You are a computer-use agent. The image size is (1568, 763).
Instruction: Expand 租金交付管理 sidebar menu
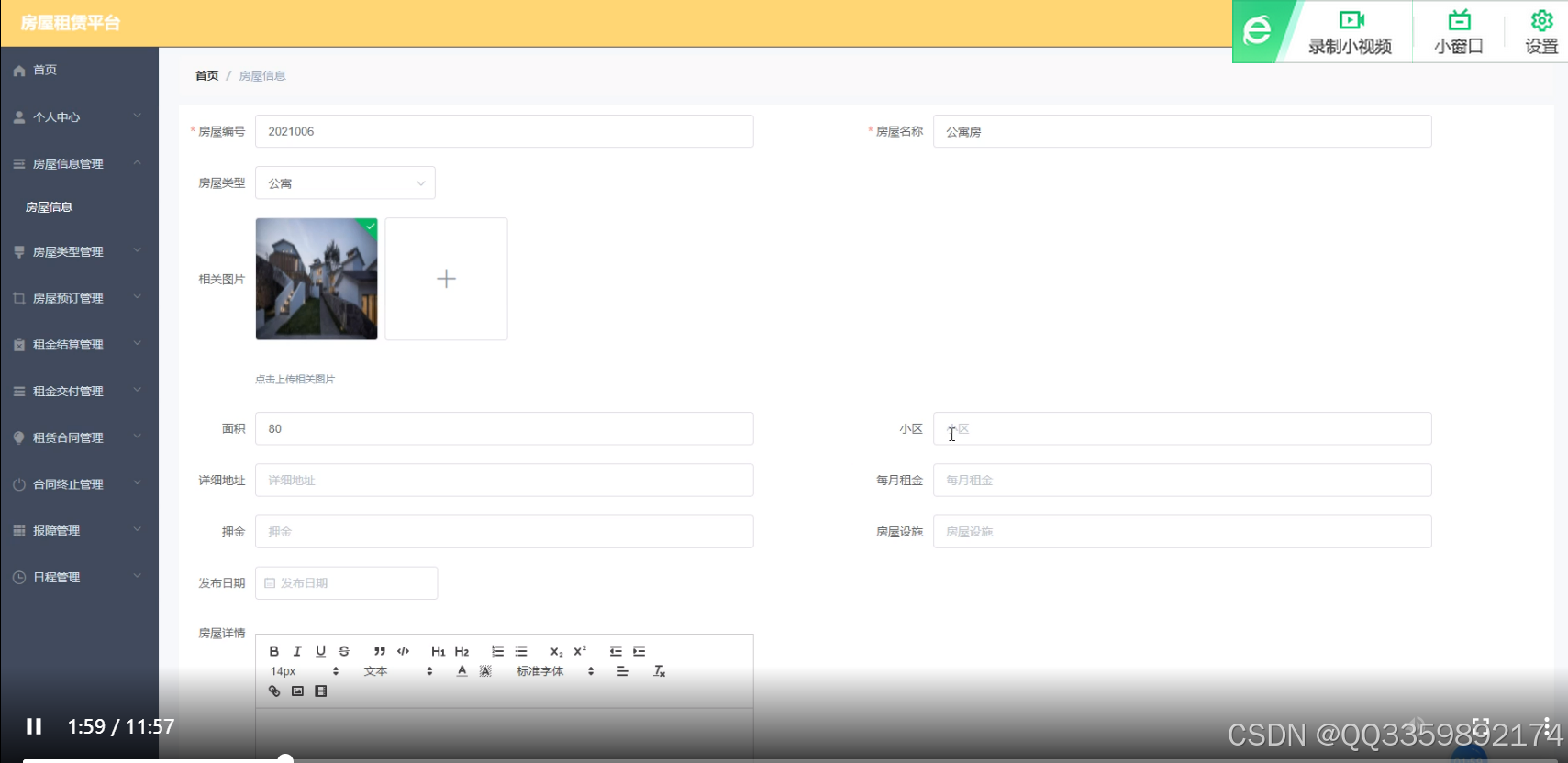pyautogui.click(x=79, y=391)
